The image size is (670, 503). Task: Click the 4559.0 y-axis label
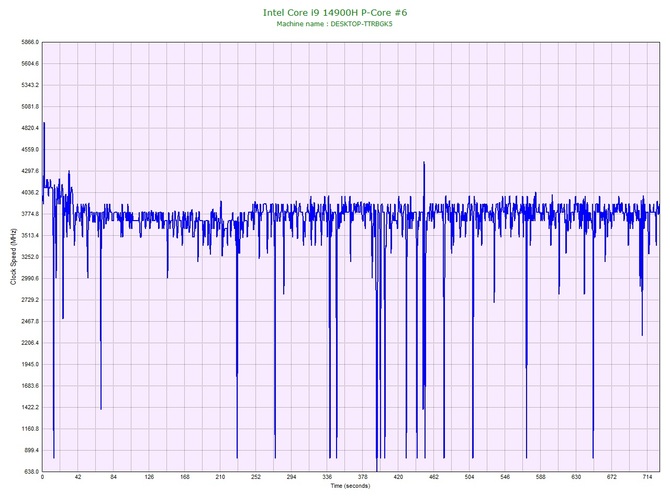30,150
